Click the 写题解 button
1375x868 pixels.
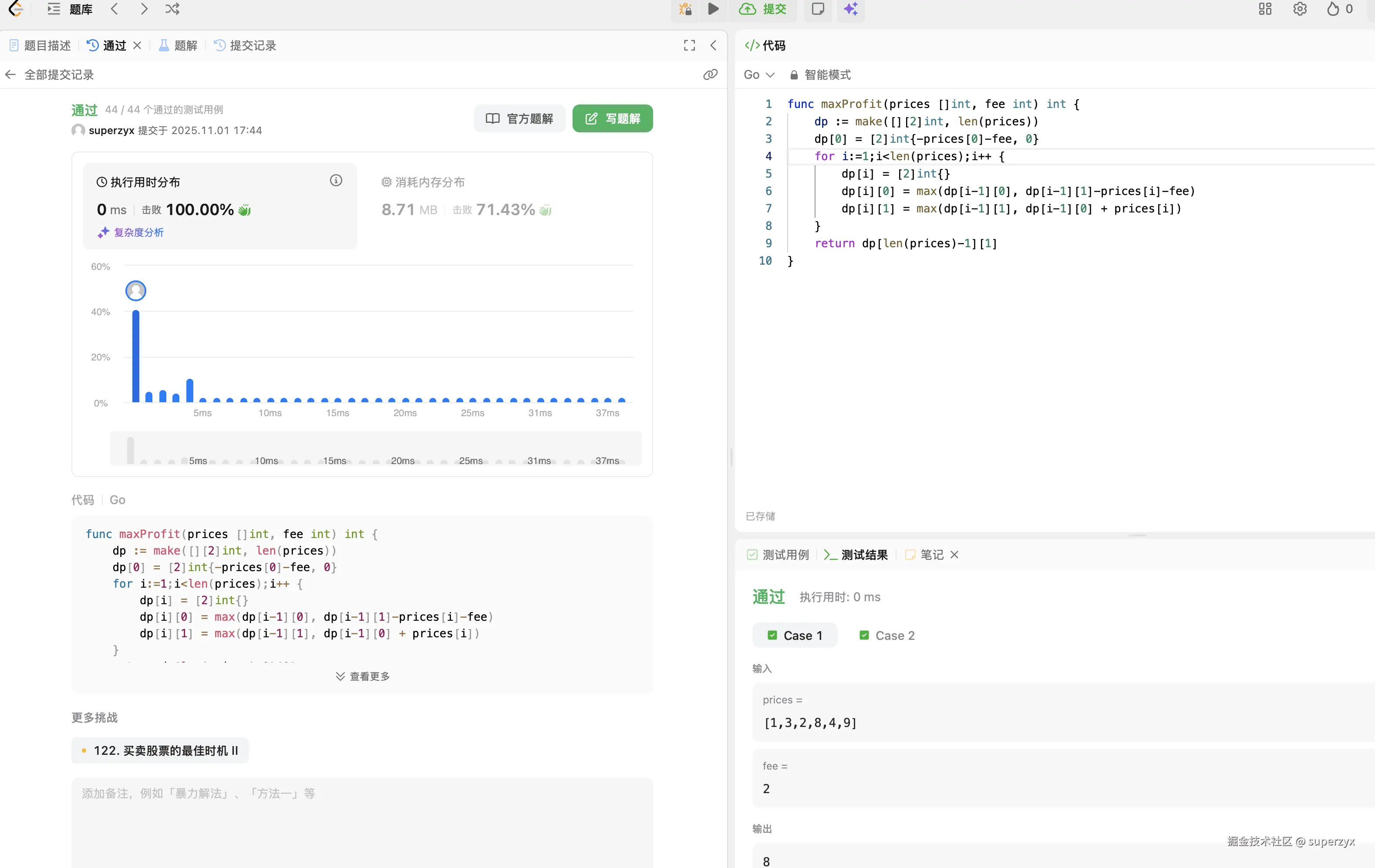coord(612,118)
